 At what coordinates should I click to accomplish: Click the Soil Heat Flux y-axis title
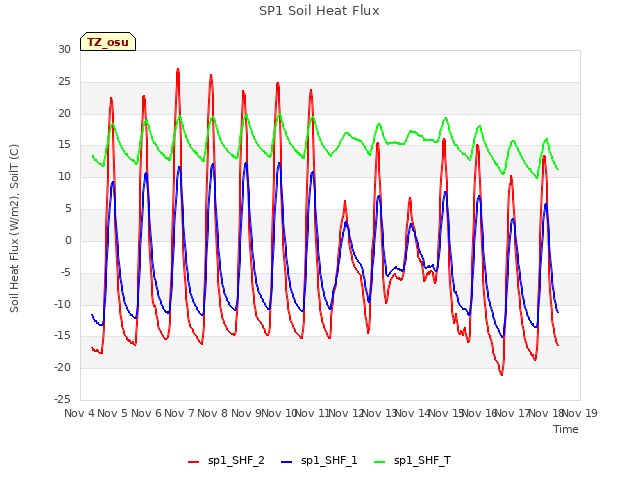click(14, 228)
